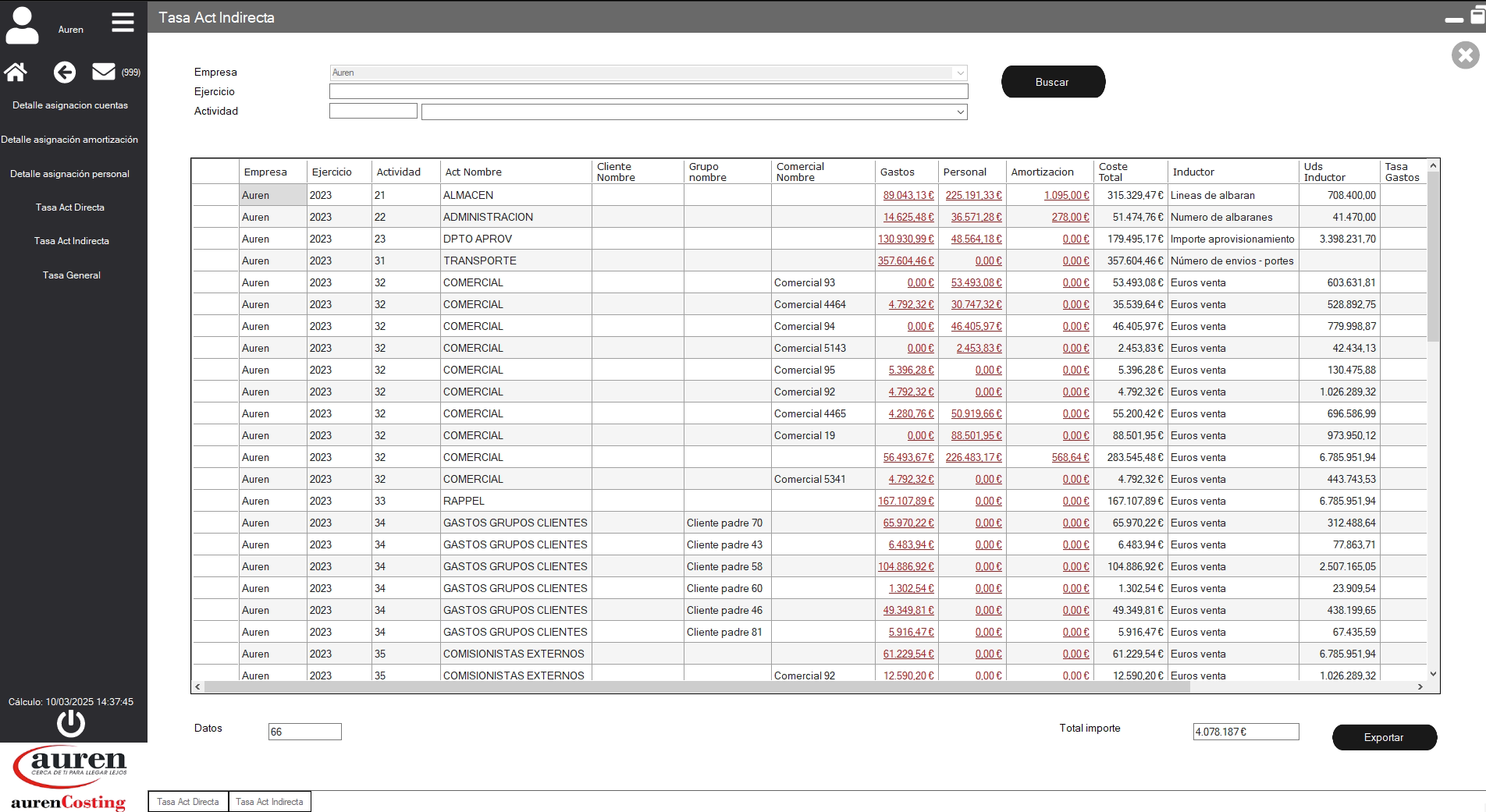Close panel with gray X icon

(x=1465, y=55)
